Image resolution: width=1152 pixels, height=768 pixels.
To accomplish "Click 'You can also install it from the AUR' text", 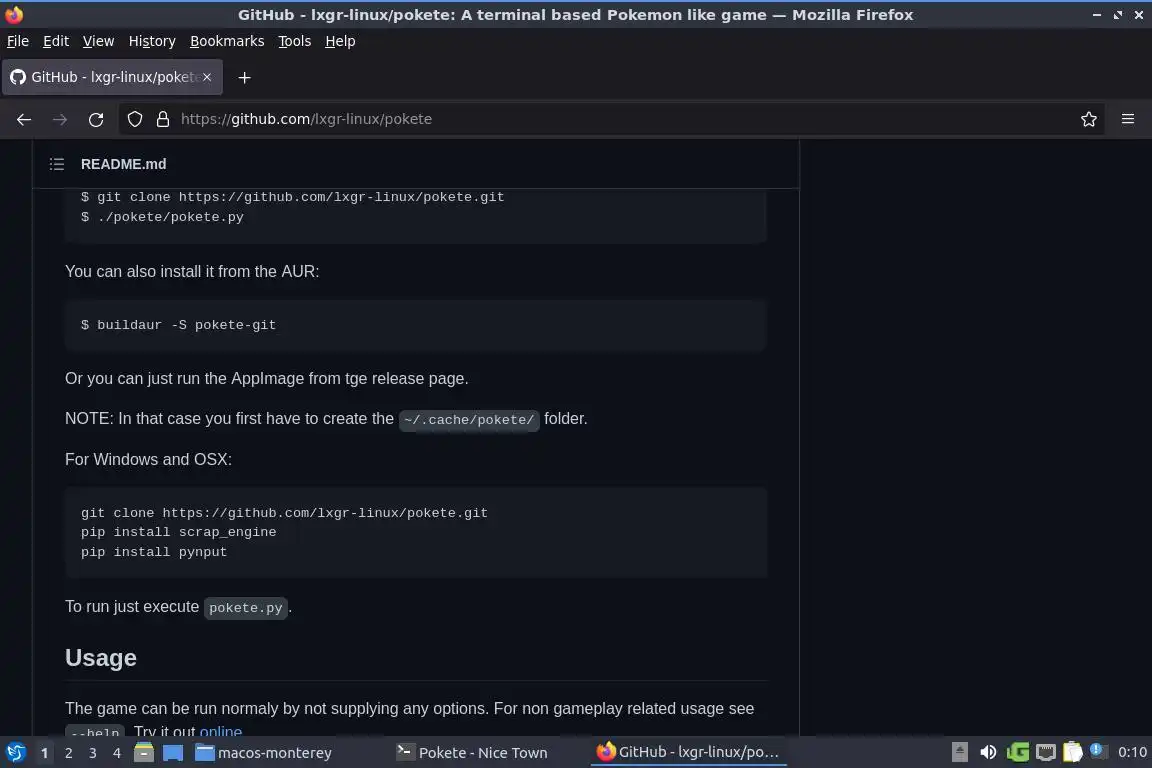I will click(192, 271).
